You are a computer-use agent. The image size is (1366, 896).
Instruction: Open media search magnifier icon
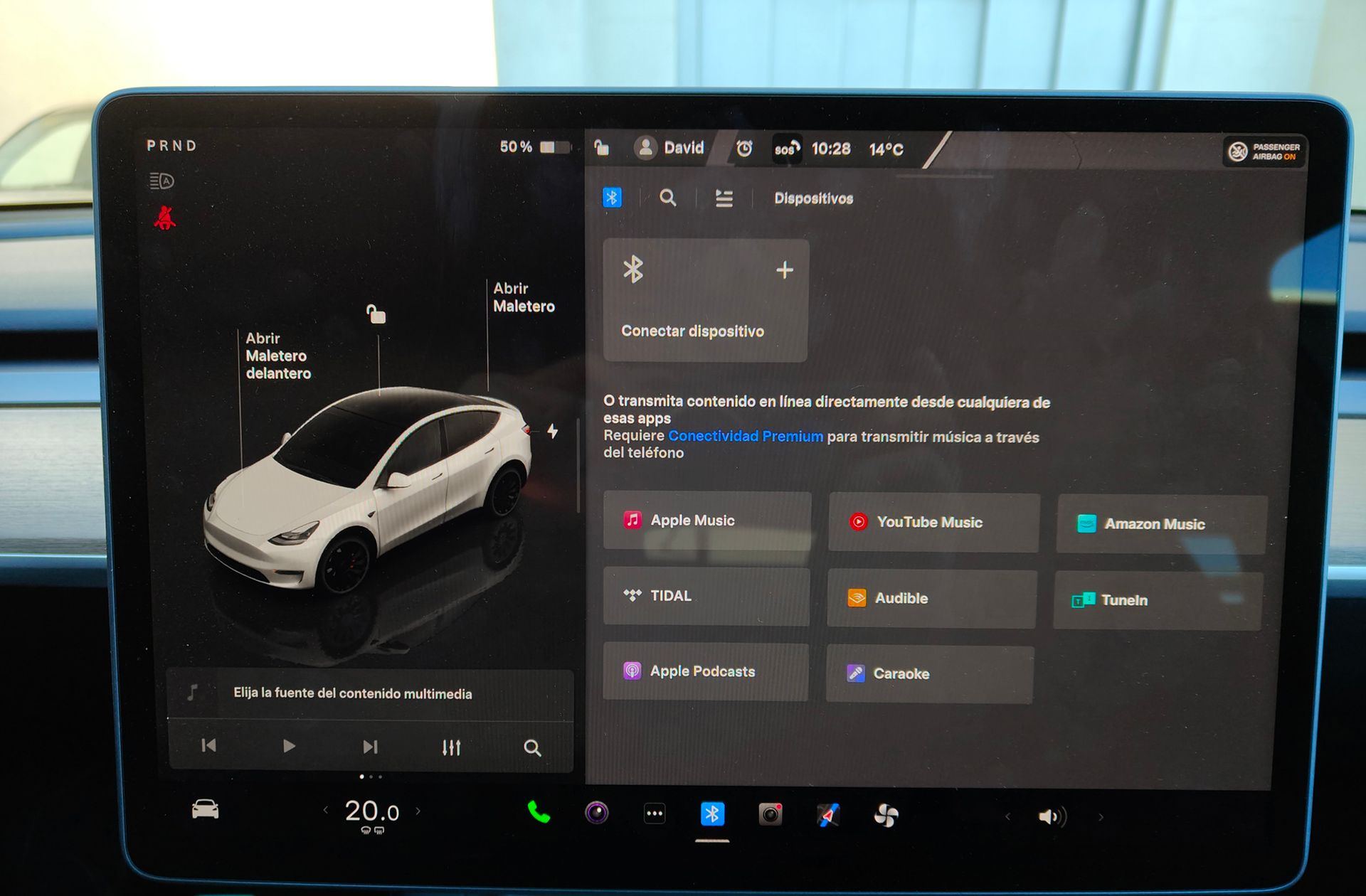667,198
